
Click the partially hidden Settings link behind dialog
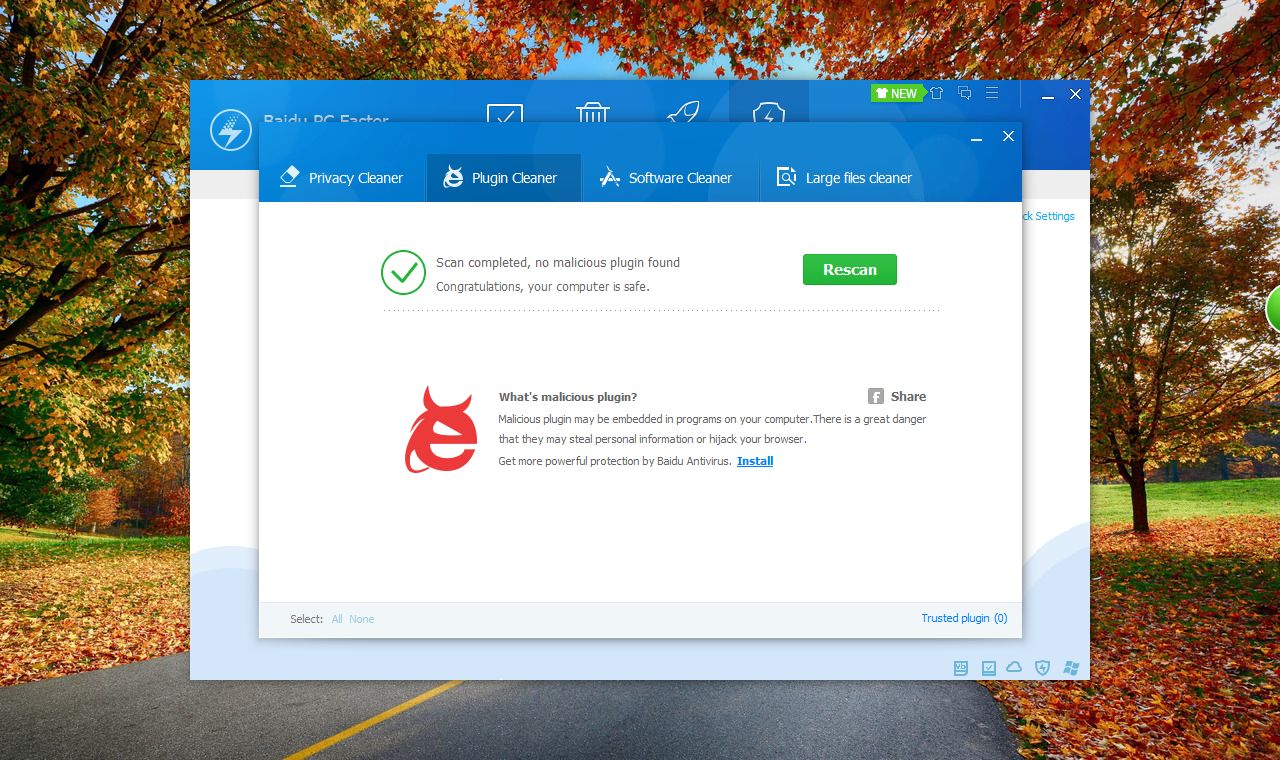click(1050, 216)
